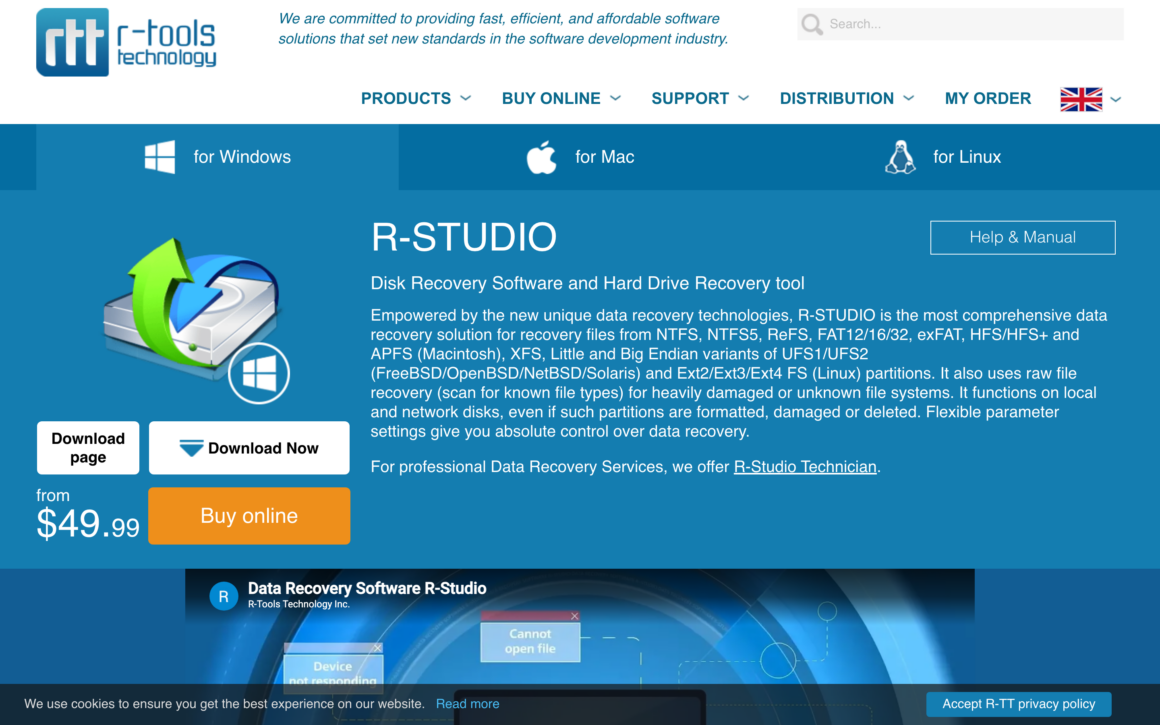The image size is (1160, 725).
Task: Click the Windows logo icon in tab
Action: [x=160, y=157]
